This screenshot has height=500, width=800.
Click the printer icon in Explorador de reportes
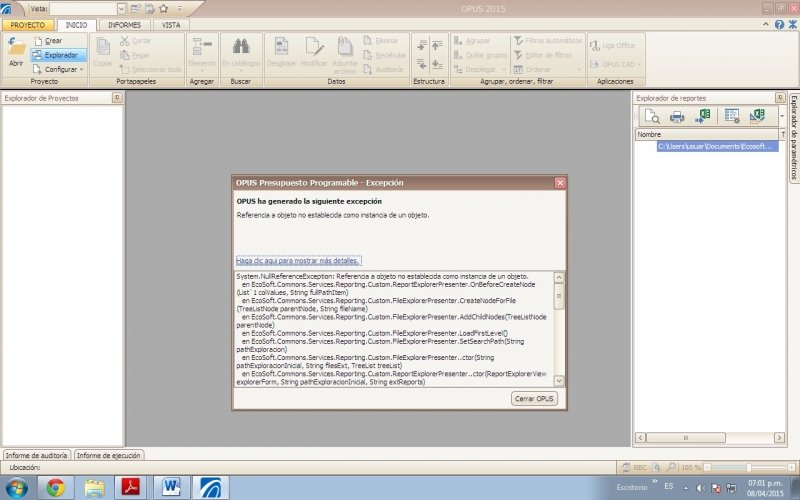pyautogui.click(x=677, y=117)
